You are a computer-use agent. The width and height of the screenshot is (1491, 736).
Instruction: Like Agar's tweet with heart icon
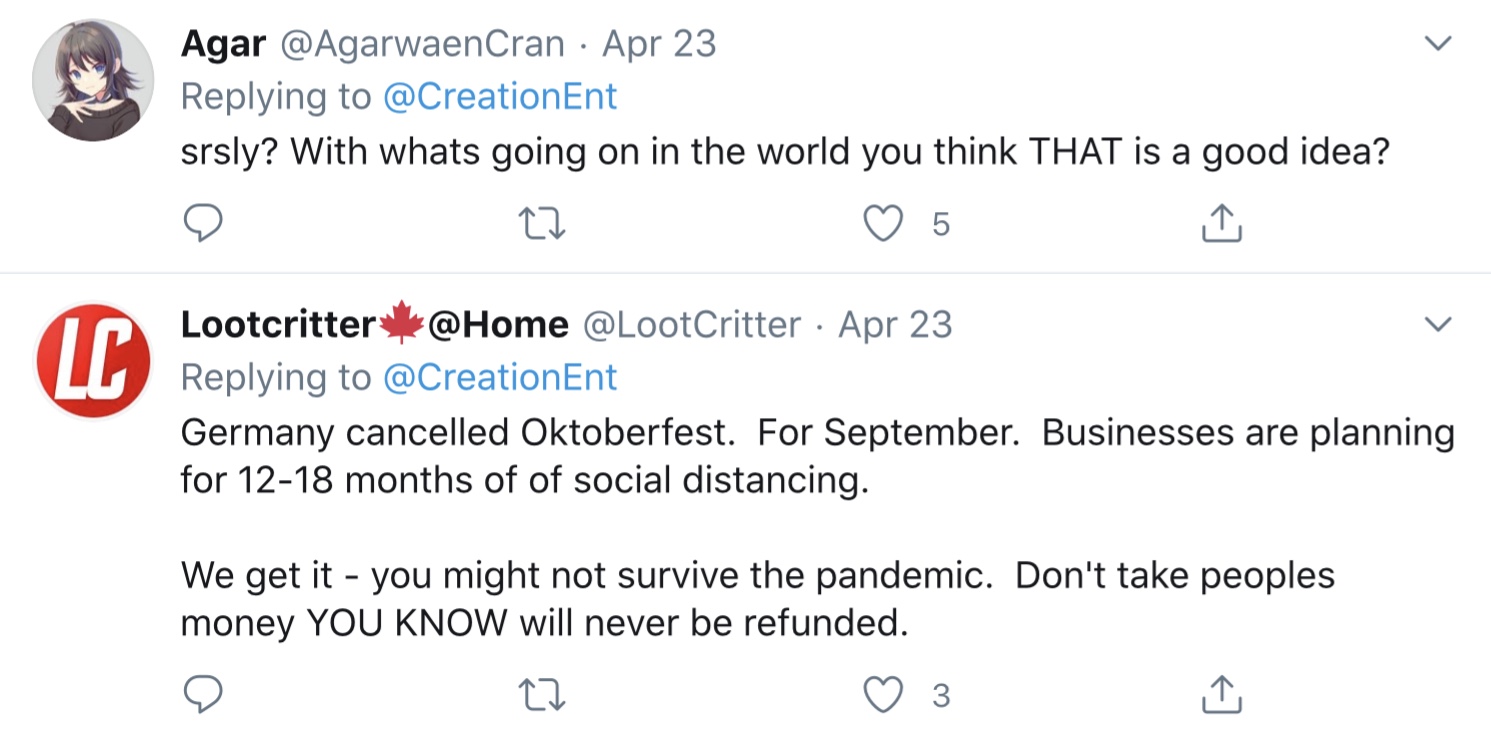883,224
